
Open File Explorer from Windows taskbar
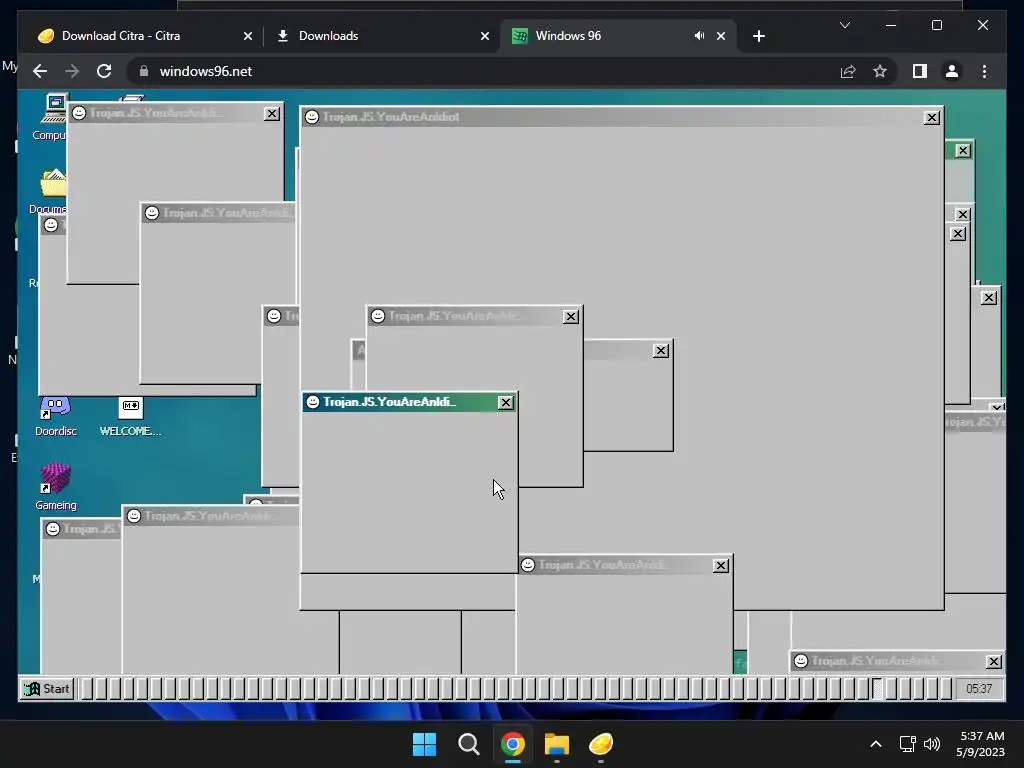tap(556, 744)
